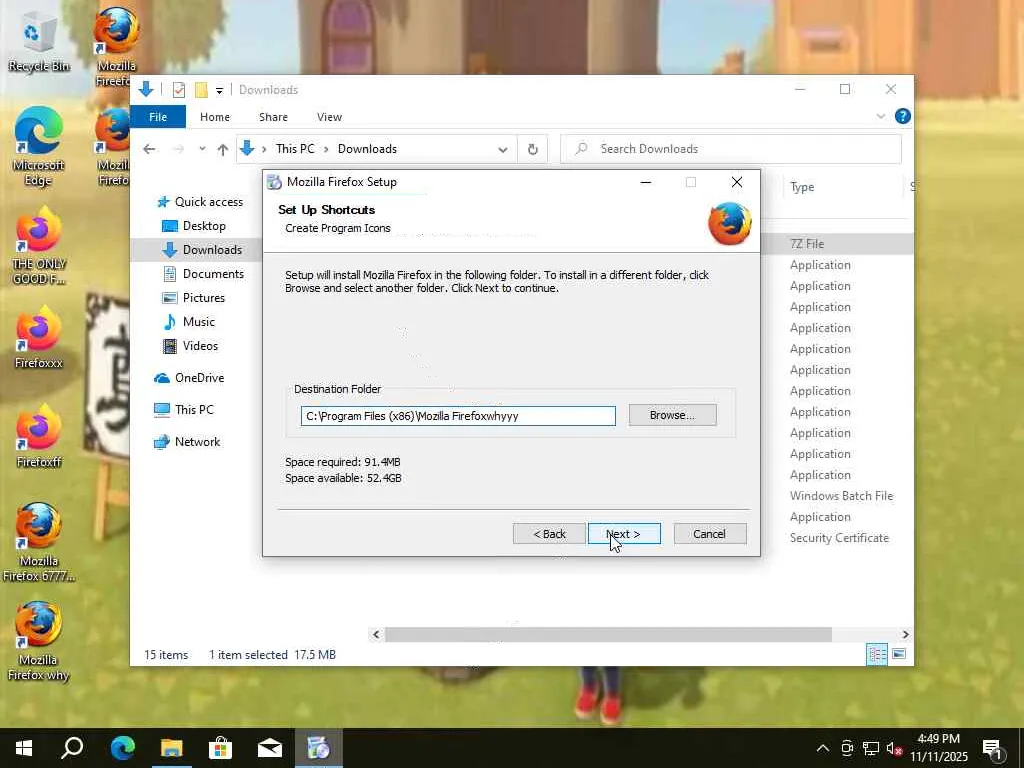1024x768 pixels.
Task: Open Mail app in taskbar
Action: [269, 748]
